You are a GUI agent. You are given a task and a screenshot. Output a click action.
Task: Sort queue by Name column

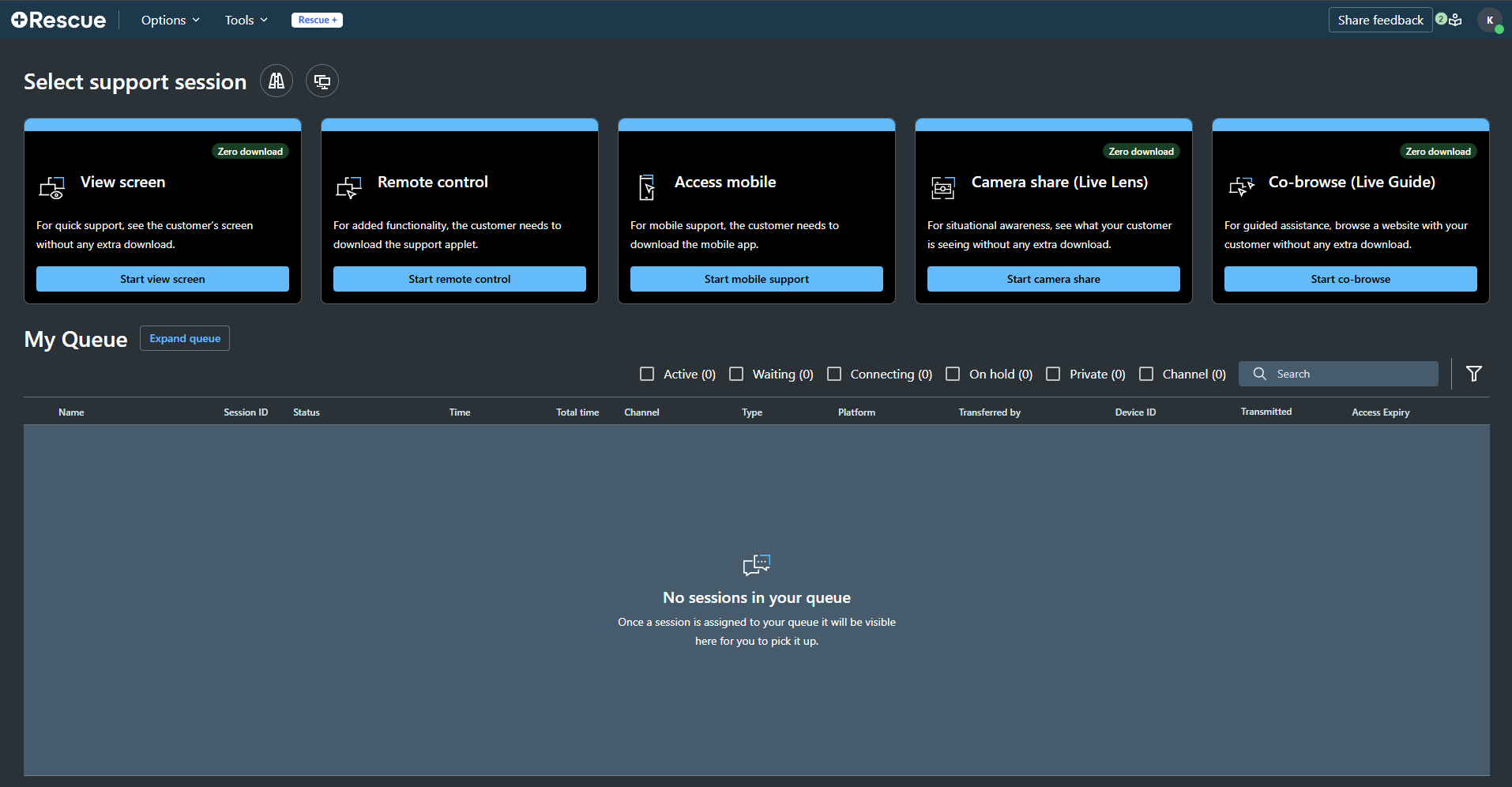pos(71,412)
